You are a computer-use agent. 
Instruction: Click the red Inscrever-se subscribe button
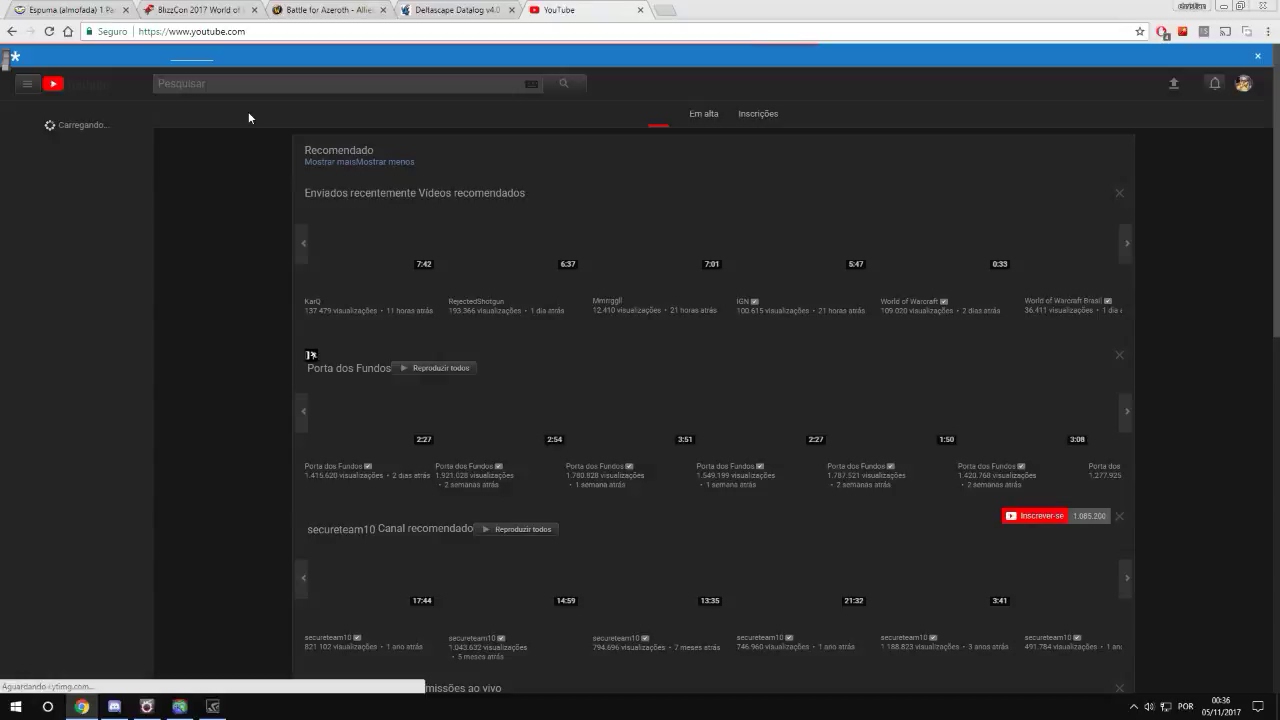pyautogui.click(x=1035, y=516)
